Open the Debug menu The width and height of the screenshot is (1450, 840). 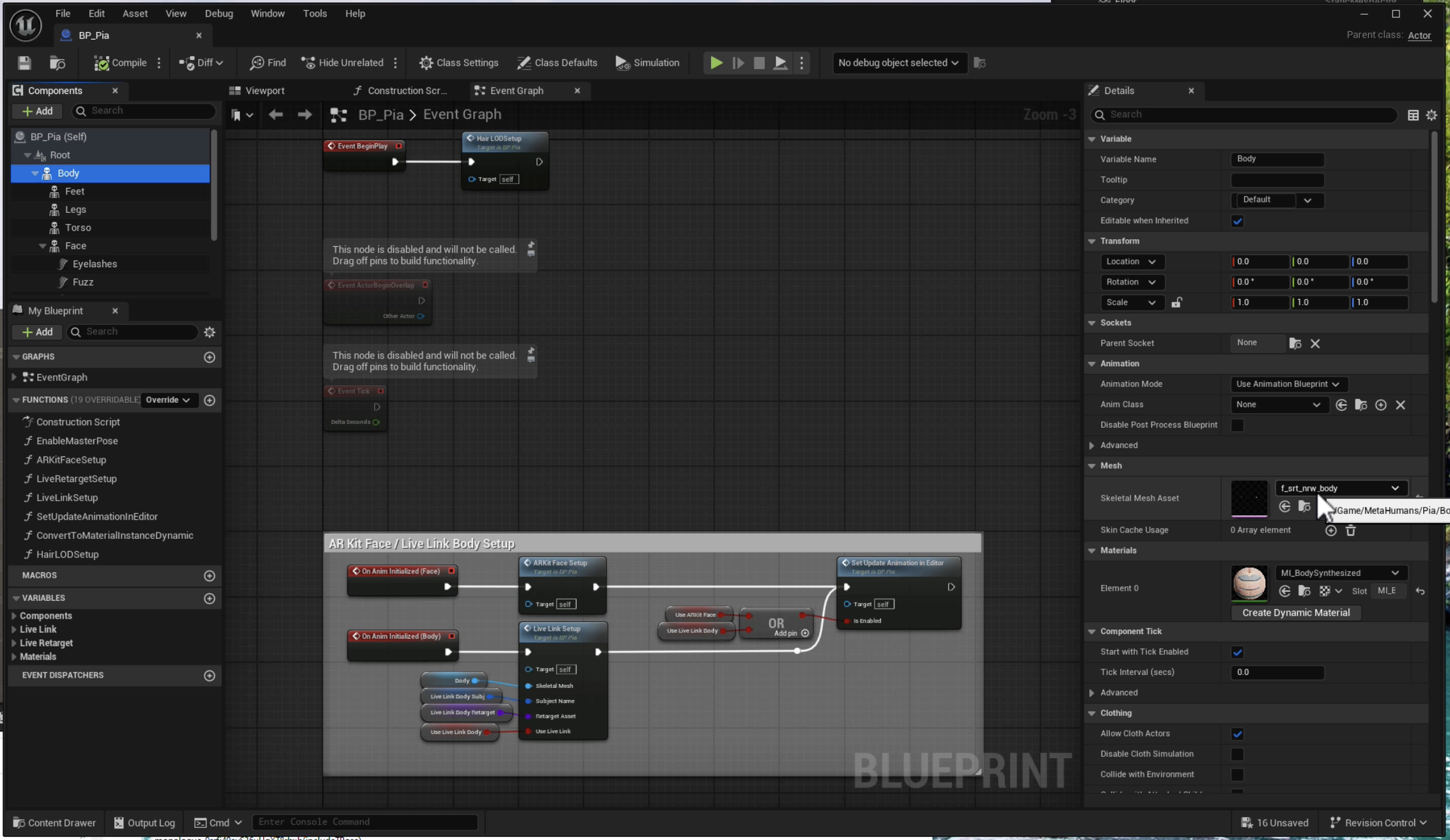219,13
